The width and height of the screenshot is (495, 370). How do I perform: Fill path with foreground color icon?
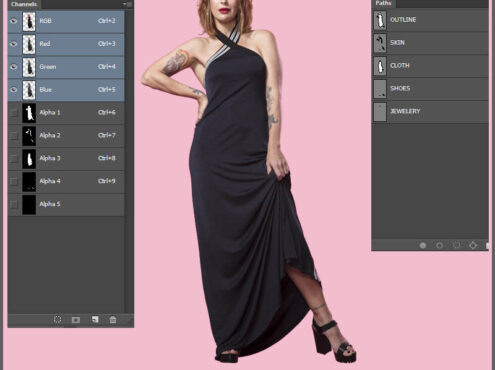(x=423, y=245)
